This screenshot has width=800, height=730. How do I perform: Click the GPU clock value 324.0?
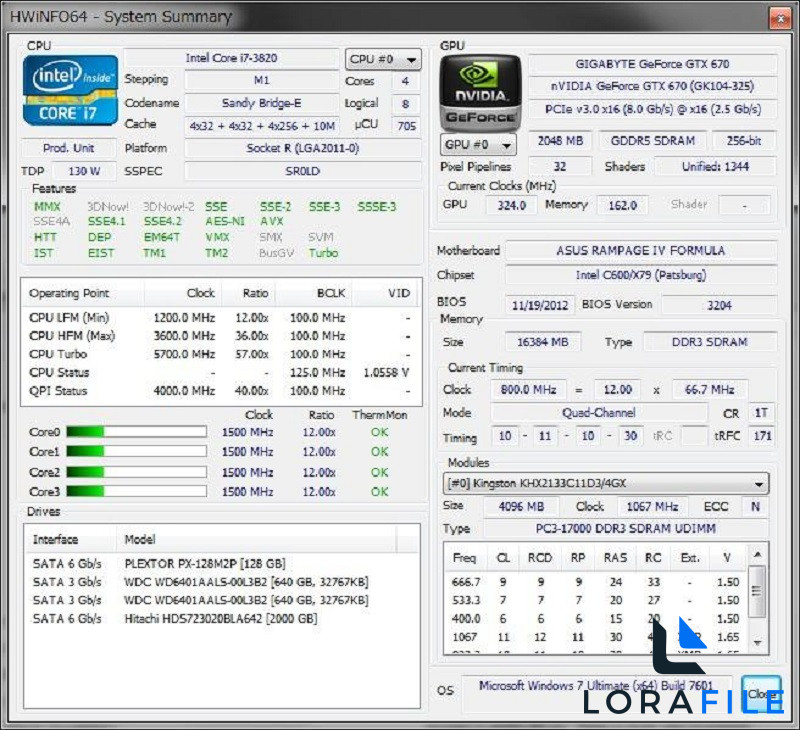pyautogui.click(x=511, y=206)
